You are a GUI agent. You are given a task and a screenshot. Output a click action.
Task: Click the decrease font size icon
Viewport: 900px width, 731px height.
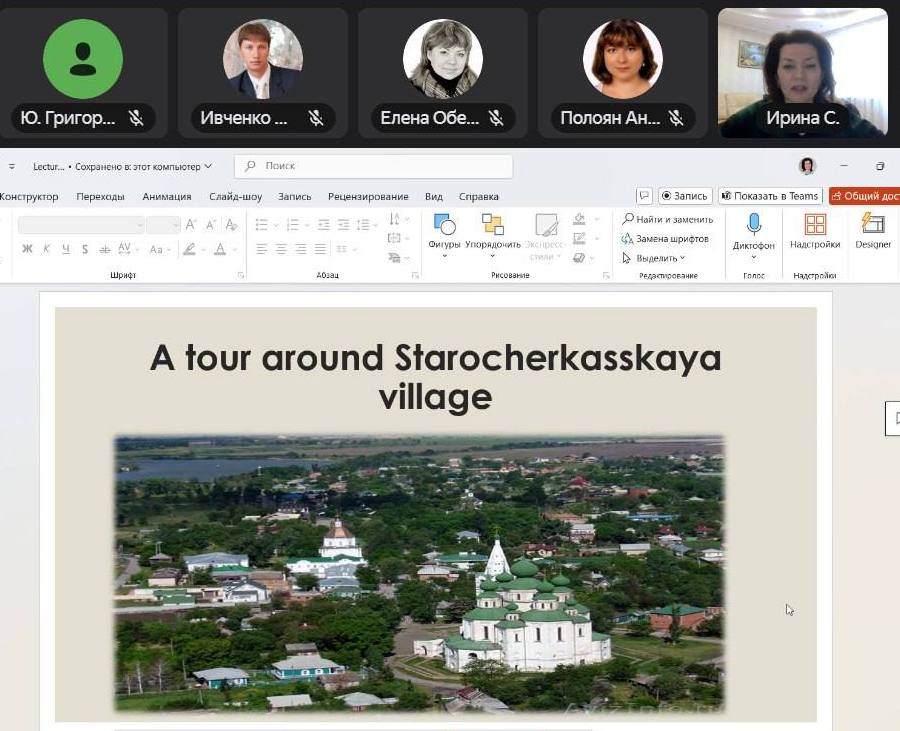211,225
